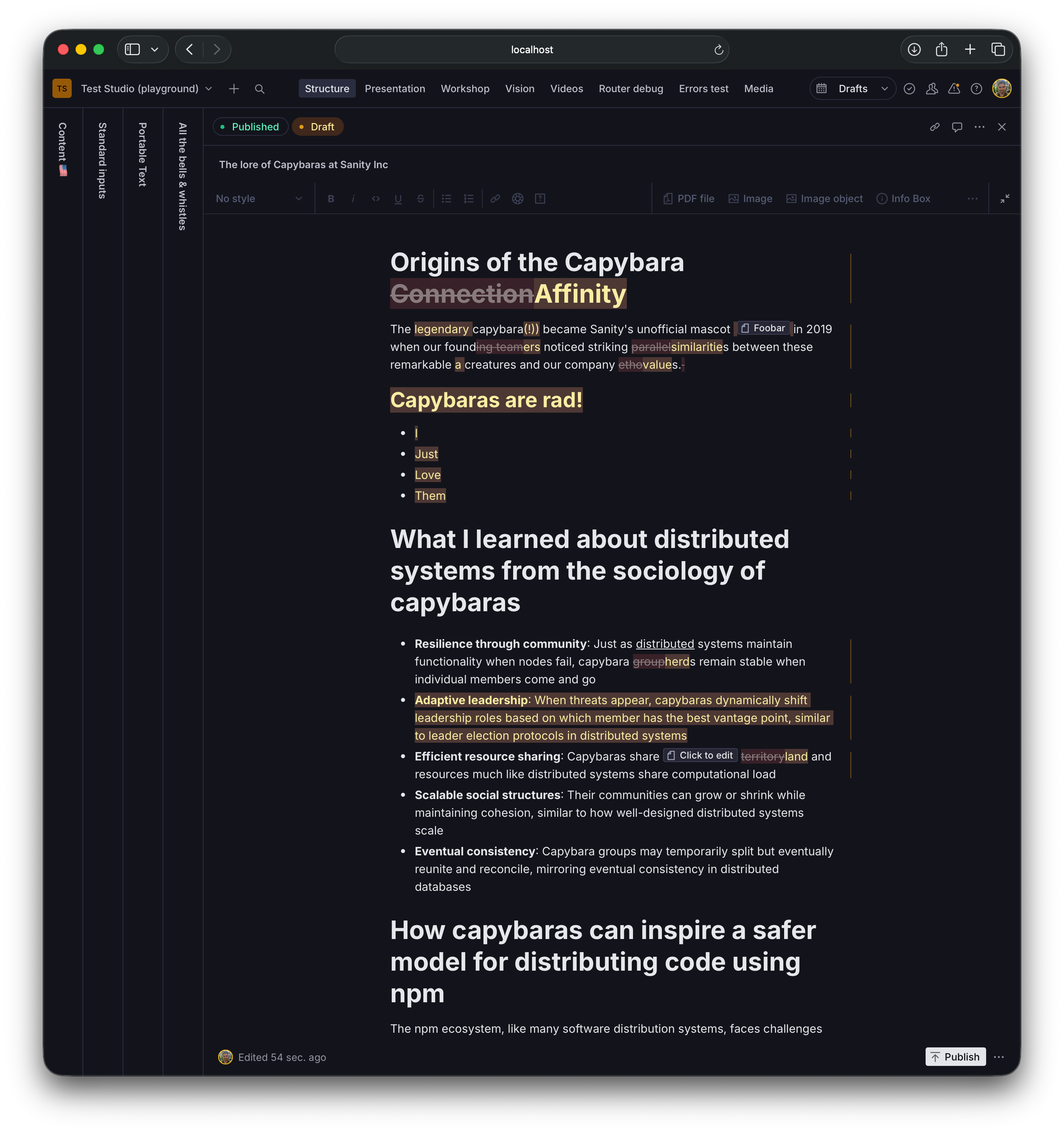Viewport: 1064px width, 1133px height.
Task: Open publish actions ellipsis menu
Action: (x=998, y=1057)
